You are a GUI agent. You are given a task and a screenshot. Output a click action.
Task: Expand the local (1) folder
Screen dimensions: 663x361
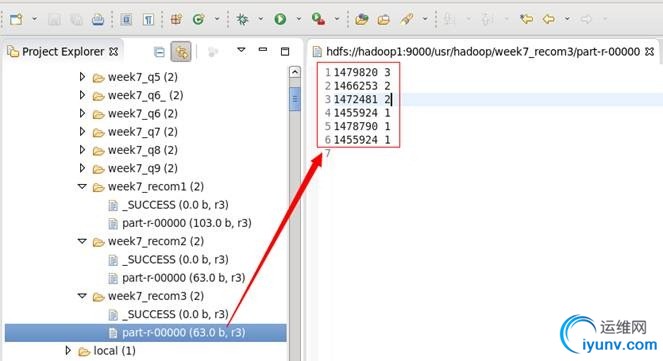tap(68, 350)
